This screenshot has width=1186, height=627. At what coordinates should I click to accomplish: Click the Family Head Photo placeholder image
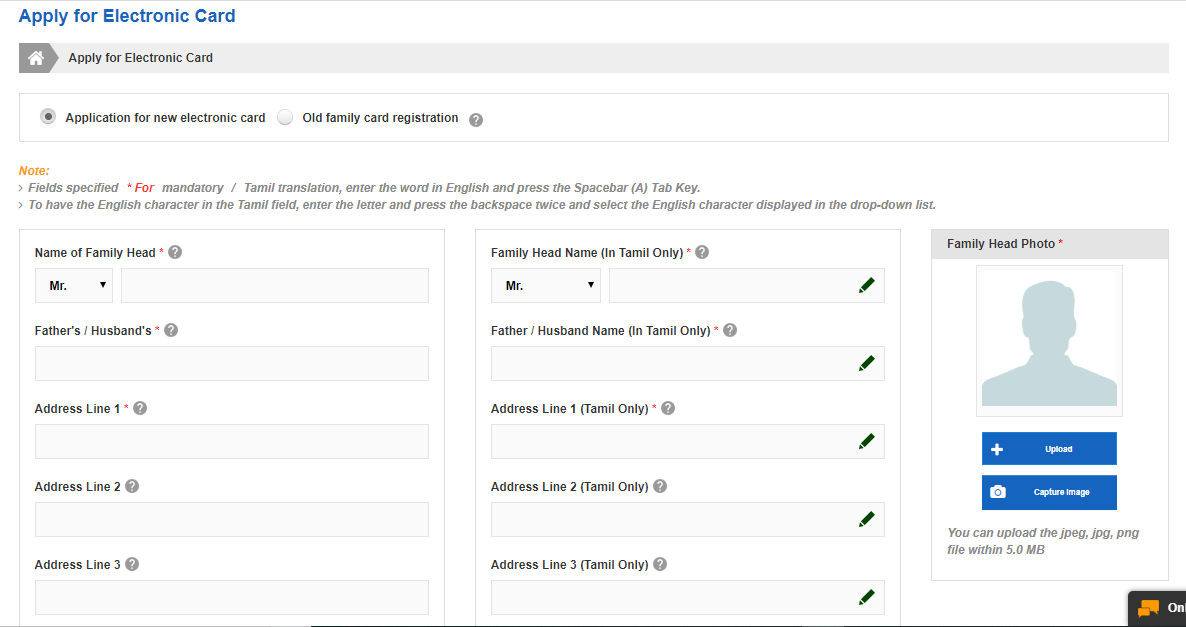coord(1049,340)
